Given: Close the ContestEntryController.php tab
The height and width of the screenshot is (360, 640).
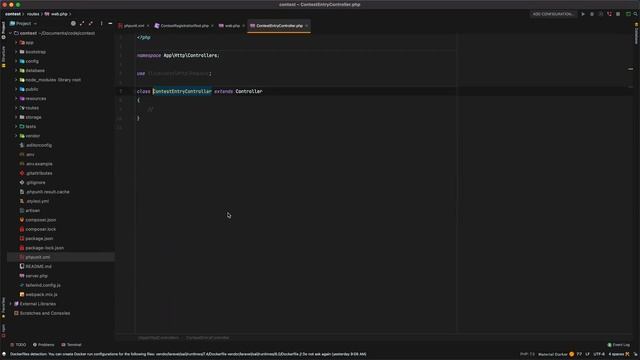Looking at the screenshot, I should [x=307, y=26].
